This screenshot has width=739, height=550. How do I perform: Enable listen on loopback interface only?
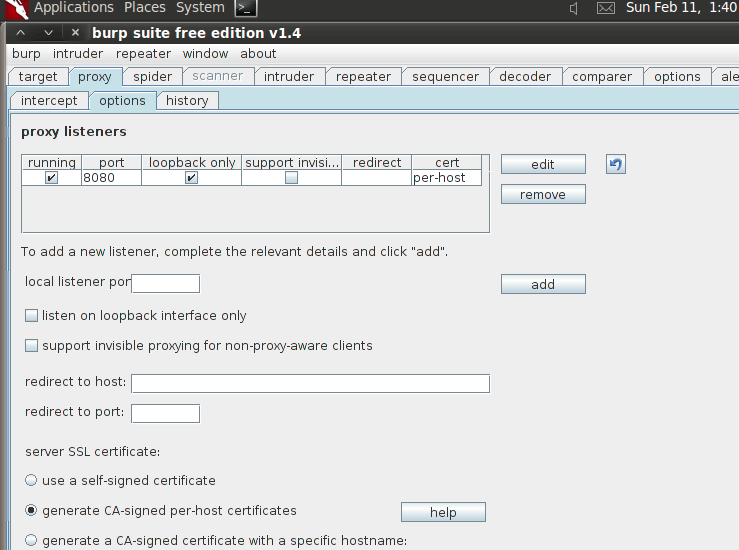click(x=32, y=316)
